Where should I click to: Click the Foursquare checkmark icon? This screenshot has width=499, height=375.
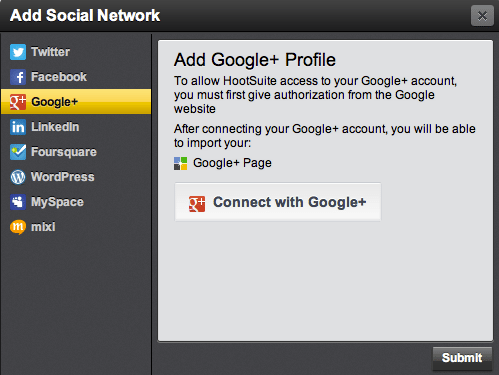coord(18,152)
